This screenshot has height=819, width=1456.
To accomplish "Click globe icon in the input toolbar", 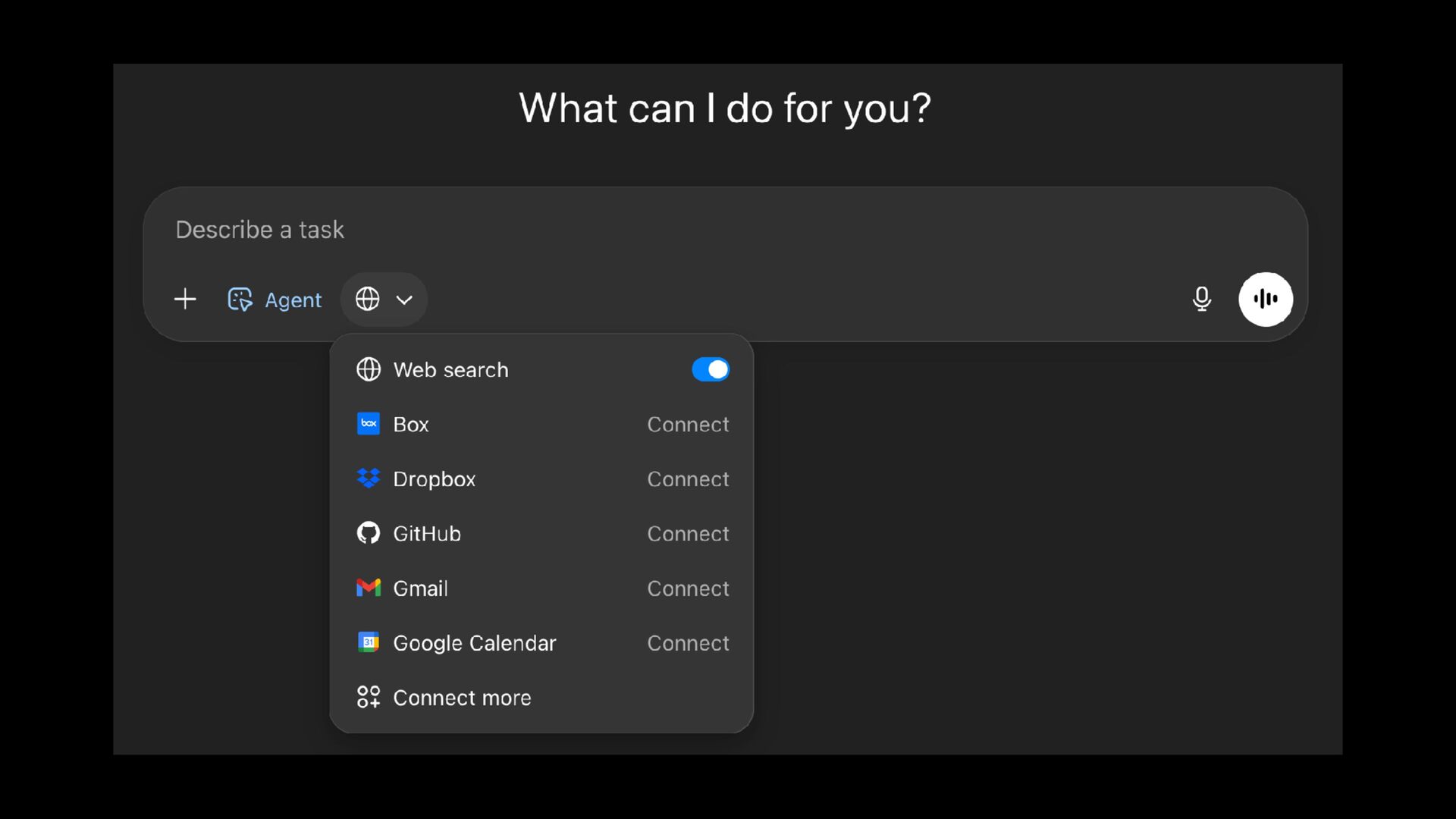I will [368, 300].
